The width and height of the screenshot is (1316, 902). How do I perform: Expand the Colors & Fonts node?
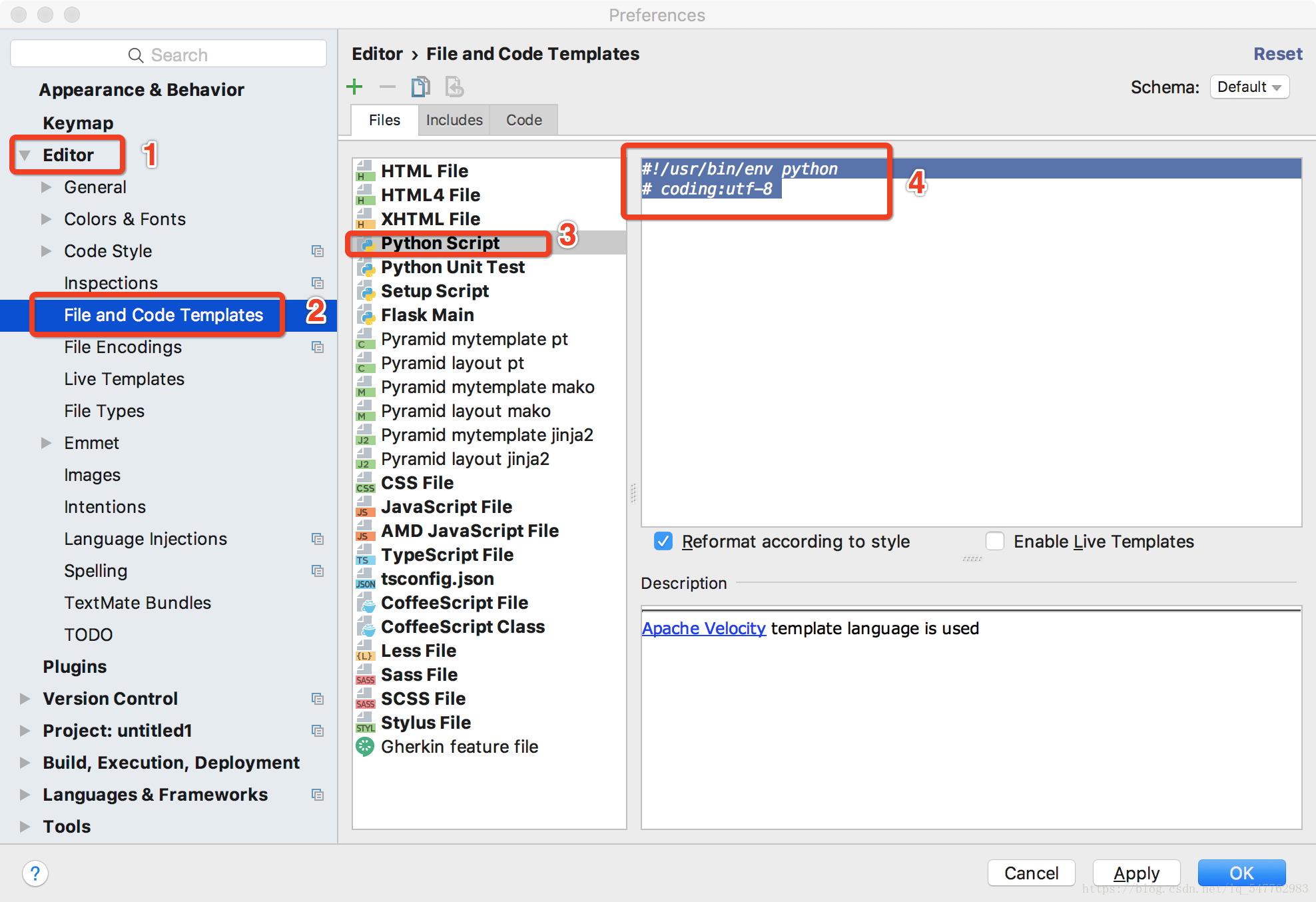coord(46,219)
